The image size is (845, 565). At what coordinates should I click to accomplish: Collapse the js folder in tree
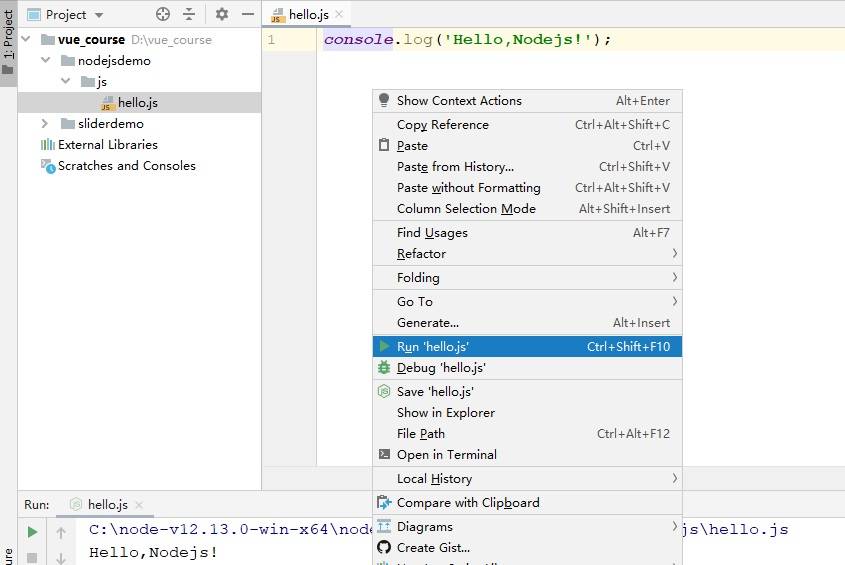point(64,81)
